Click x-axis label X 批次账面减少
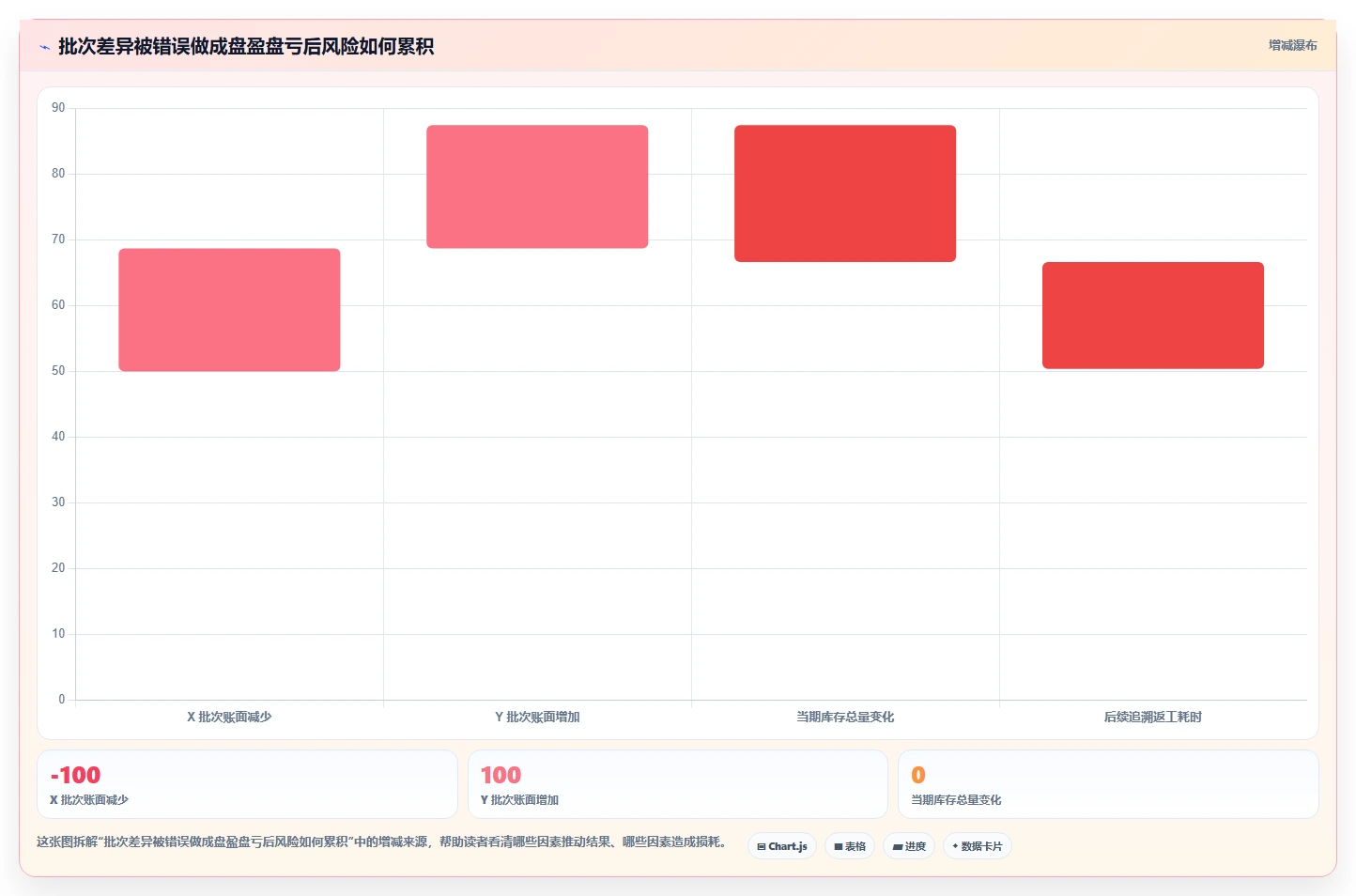Image resolution: width=1356 pixels, height=896 pixels. [229, 717]
